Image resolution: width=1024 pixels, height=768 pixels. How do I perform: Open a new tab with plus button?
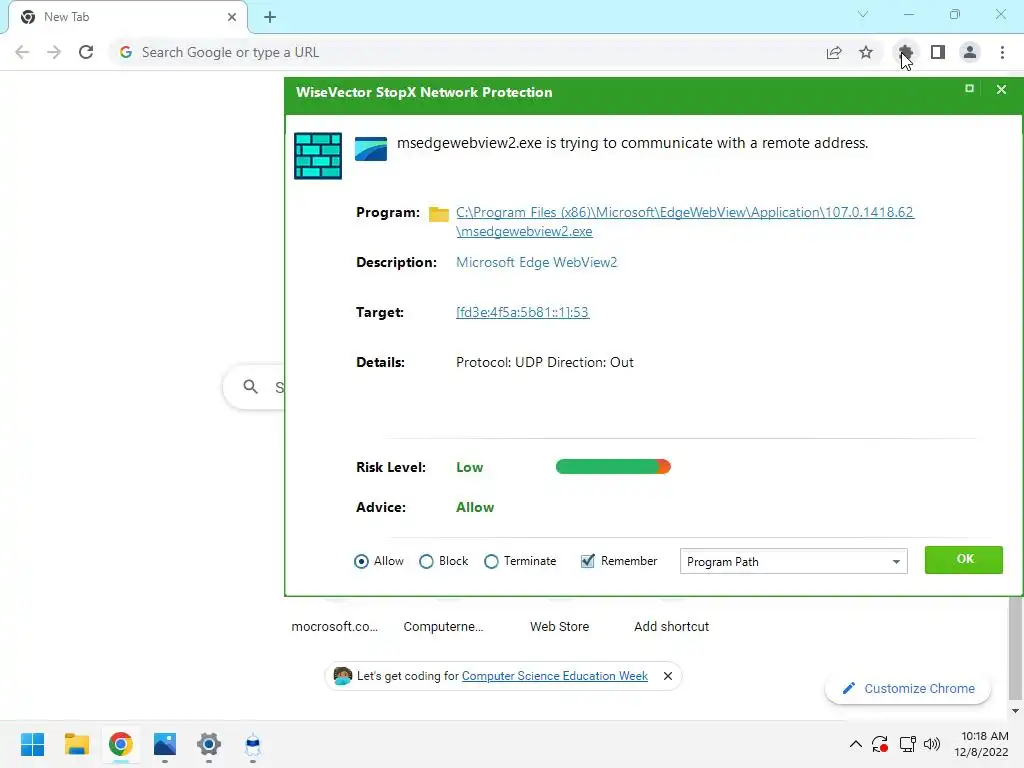pos(270,17)
